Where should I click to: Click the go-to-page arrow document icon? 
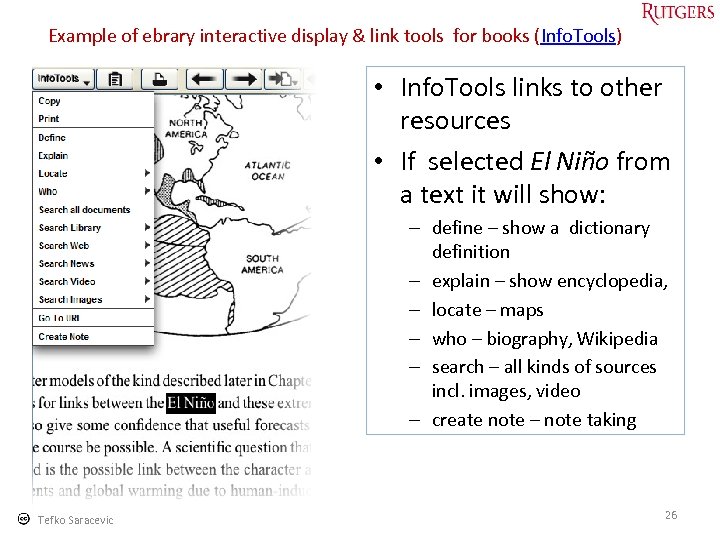coord(283,79)
